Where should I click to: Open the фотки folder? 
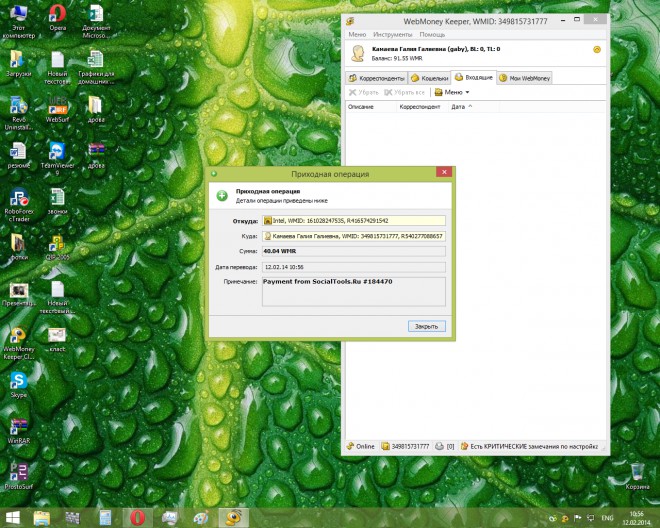pos(19,247)
